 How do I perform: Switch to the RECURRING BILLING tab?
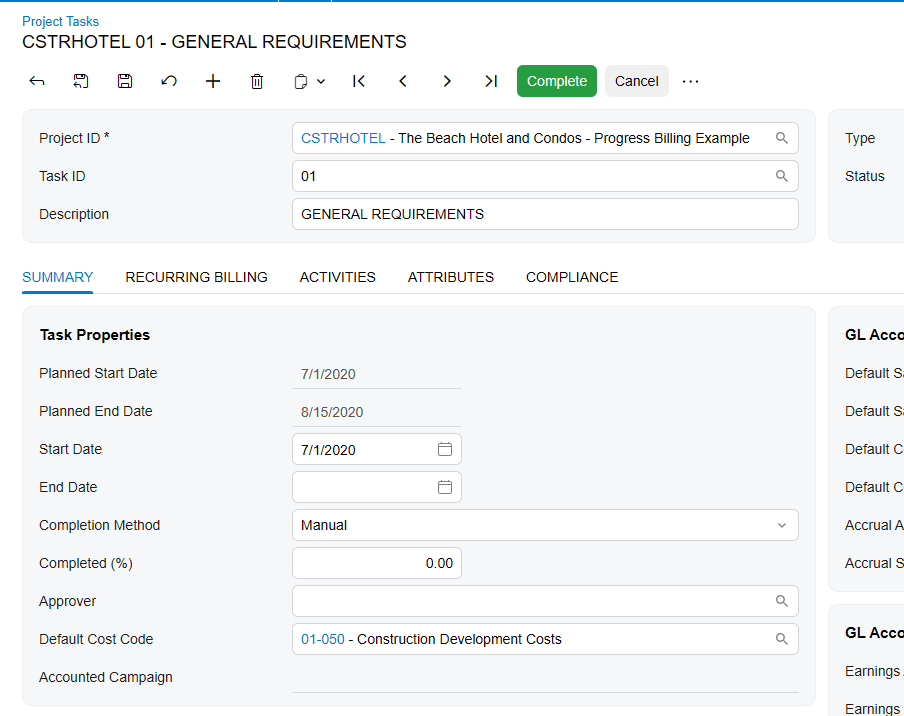click(196, 277)
